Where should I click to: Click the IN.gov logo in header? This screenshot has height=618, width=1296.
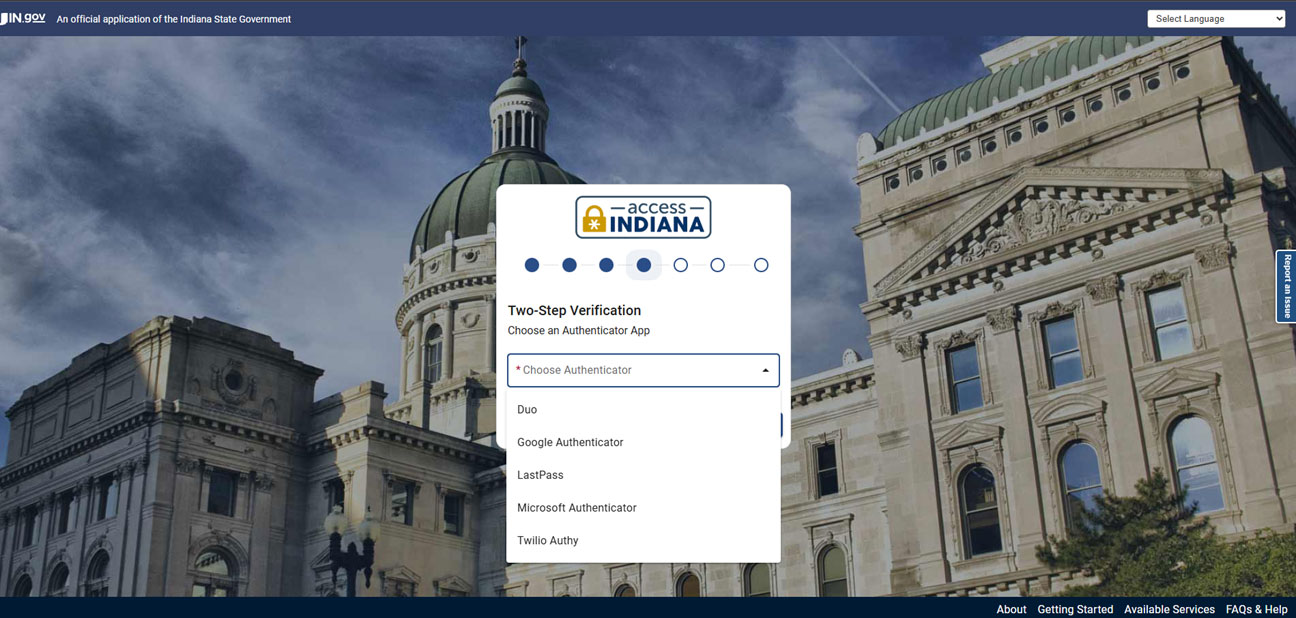(23, 18)
